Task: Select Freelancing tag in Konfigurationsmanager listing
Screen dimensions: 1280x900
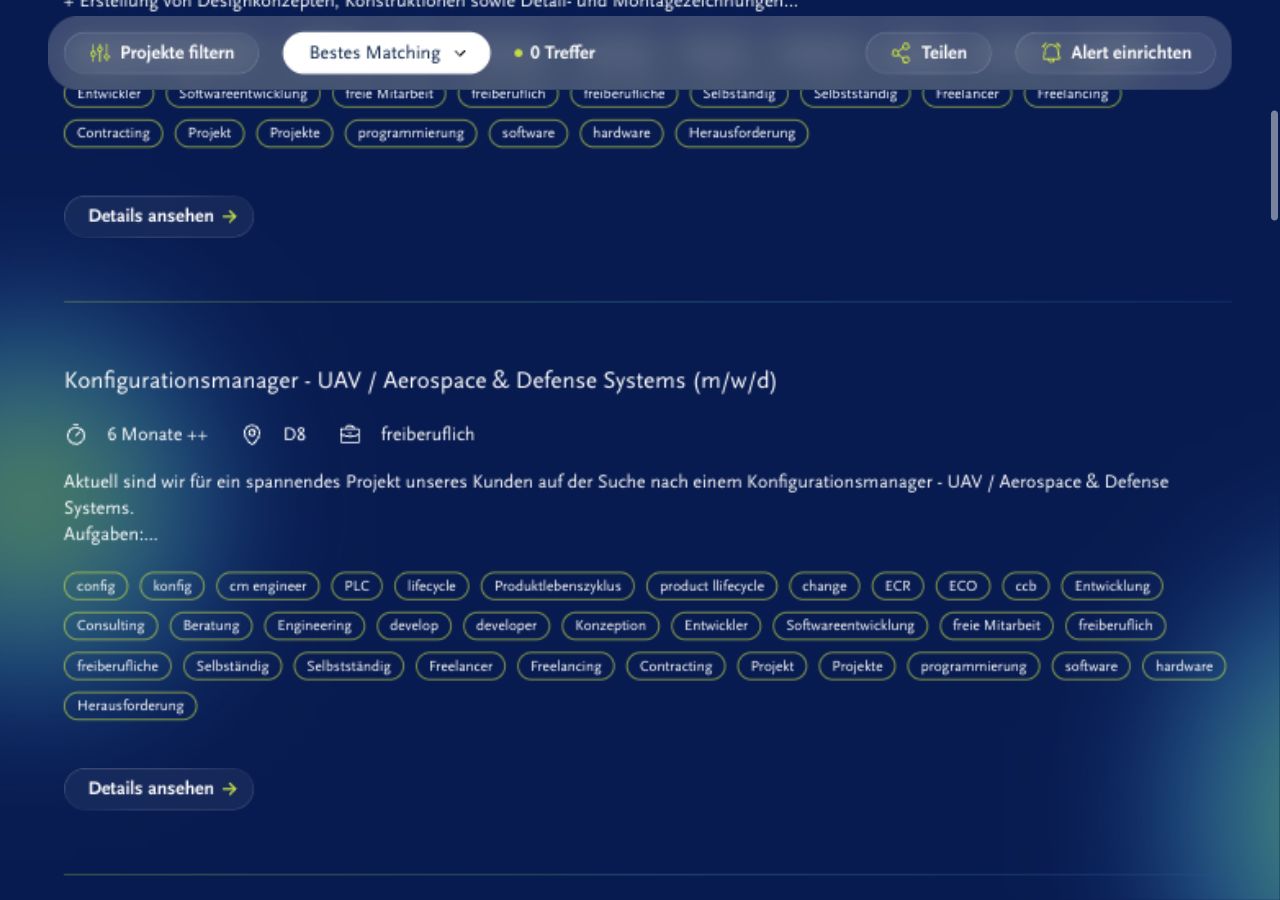Action: pos(566,666)
